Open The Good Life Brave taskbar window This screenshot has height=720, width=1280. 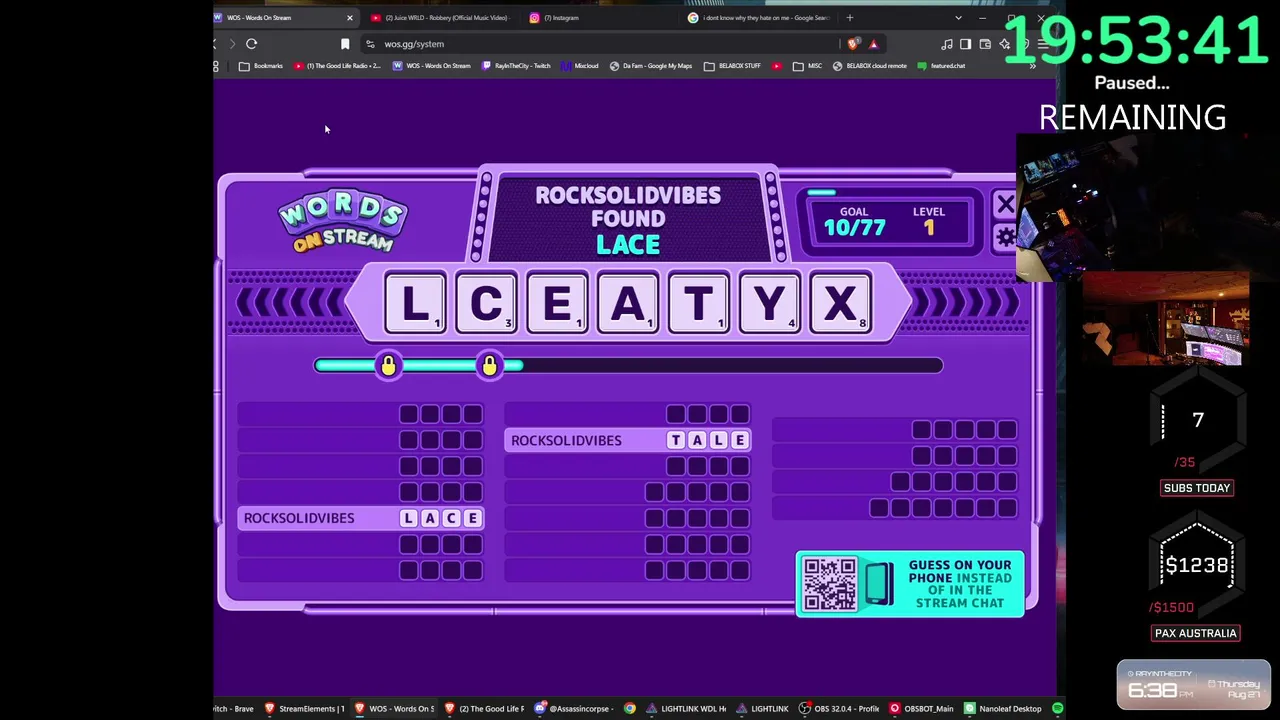point(484,709)
